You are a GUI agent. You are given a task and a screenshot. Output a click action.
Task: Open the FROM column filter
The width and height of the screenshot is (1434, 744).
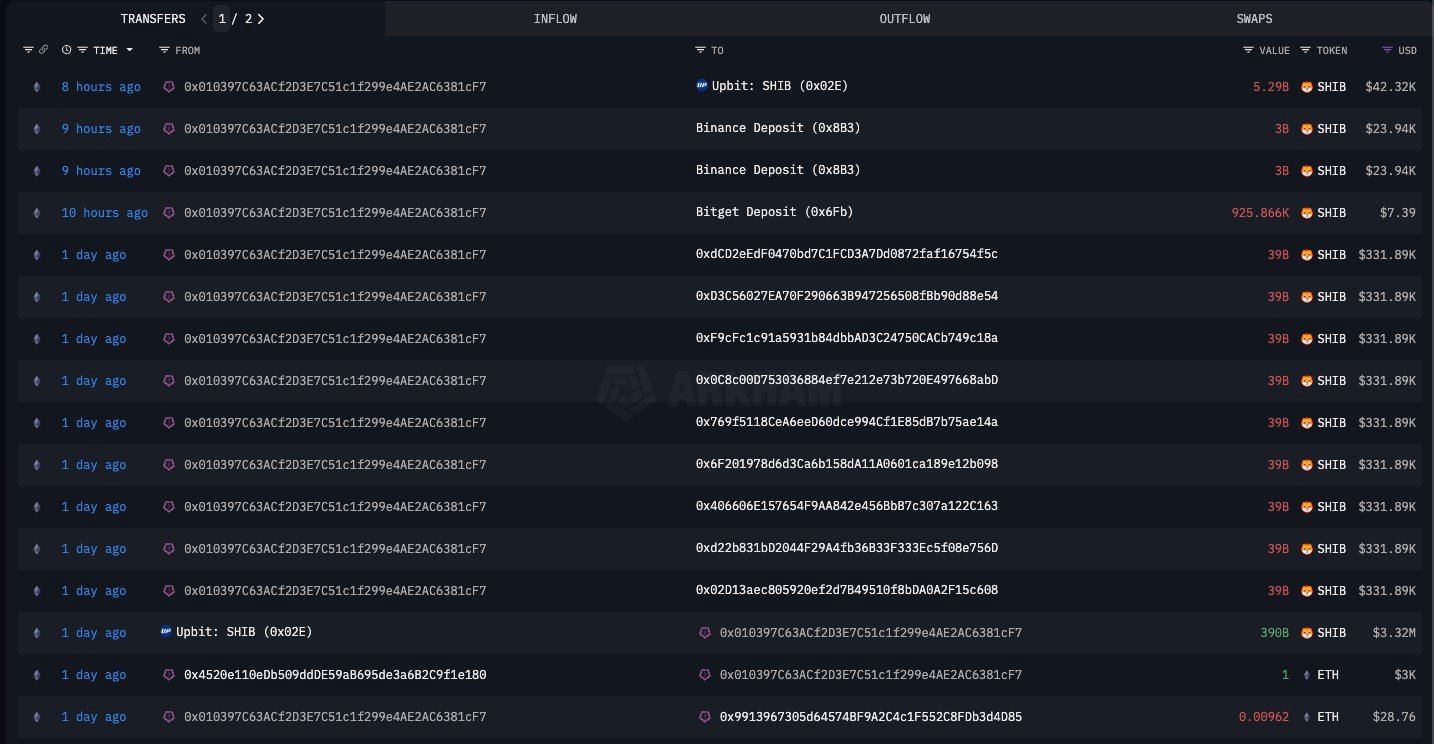pos(164,50)
